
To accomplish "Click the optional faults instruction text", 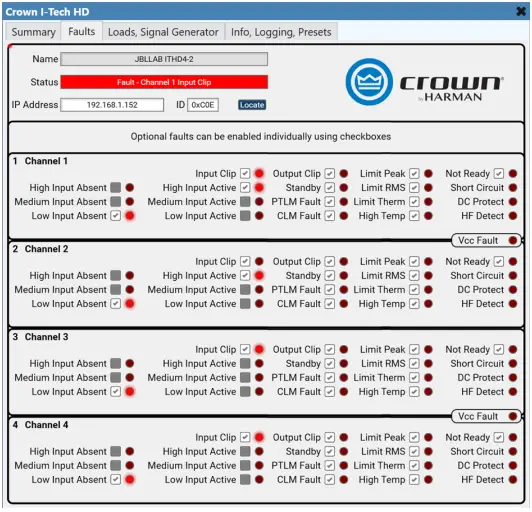I will tap(261, 136).
